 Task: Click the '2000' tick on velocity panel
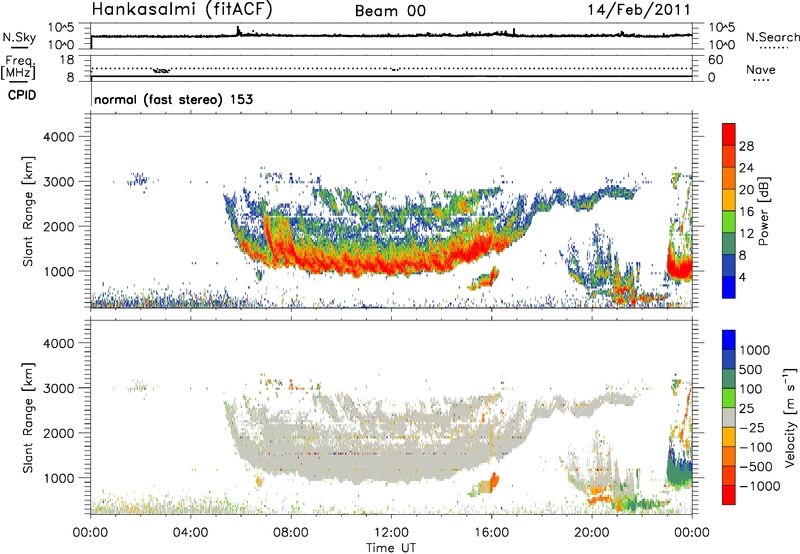[59, 433]
